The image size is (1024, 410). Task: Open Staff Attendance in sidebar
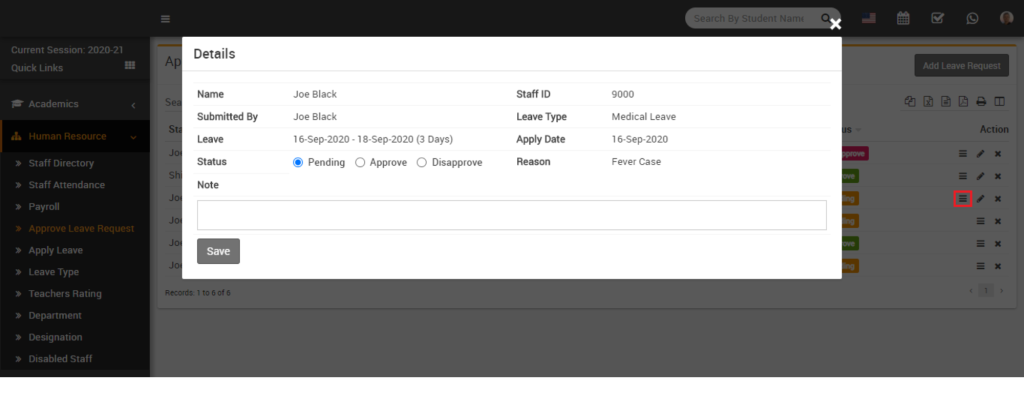(x=67, y=185)
